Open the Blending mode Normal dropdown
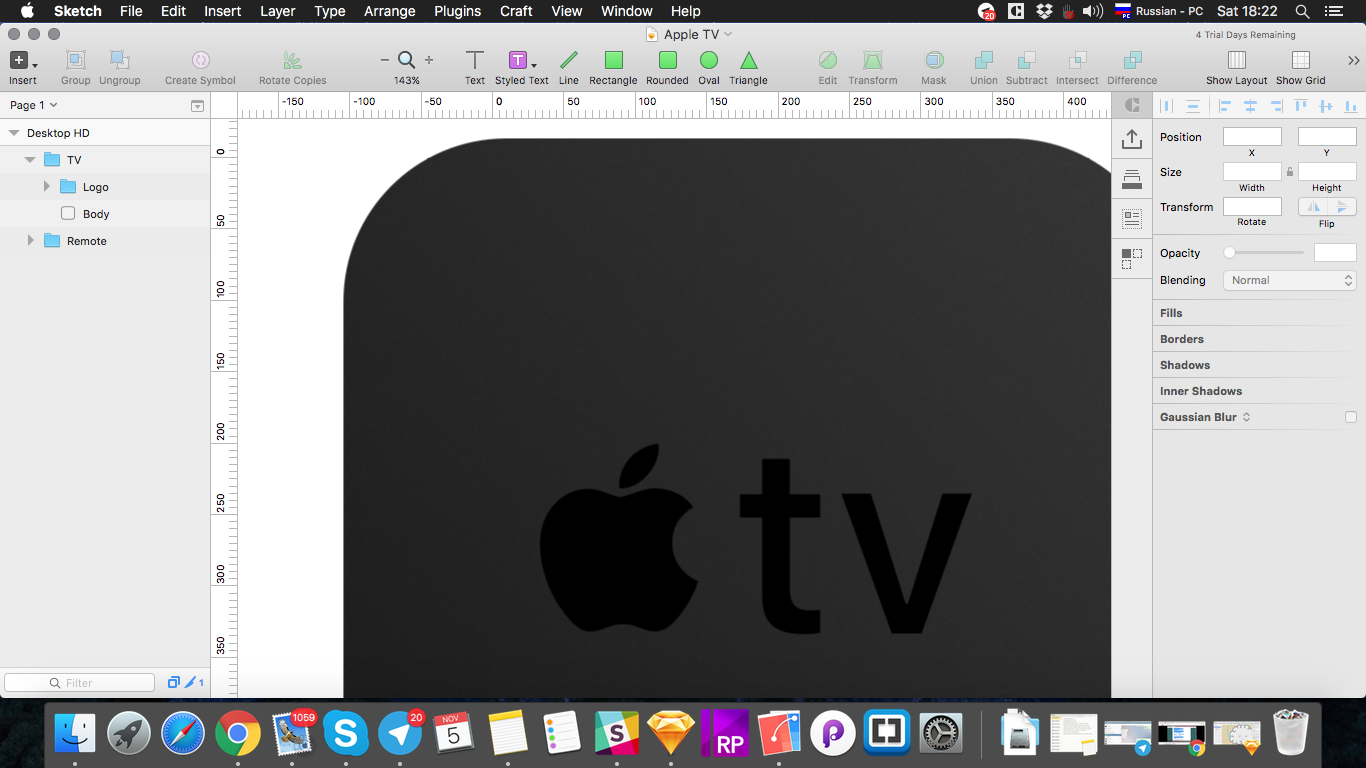Image resolution: width=1366 pixels, height=768 pixels. click(x=1290, y=280)
